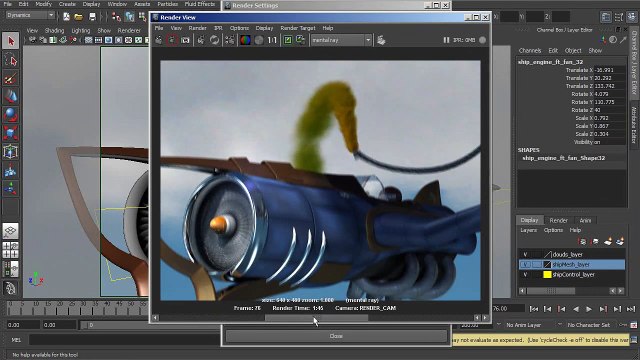
Task: Render region icon in Render View
Action: click(172, 40)
